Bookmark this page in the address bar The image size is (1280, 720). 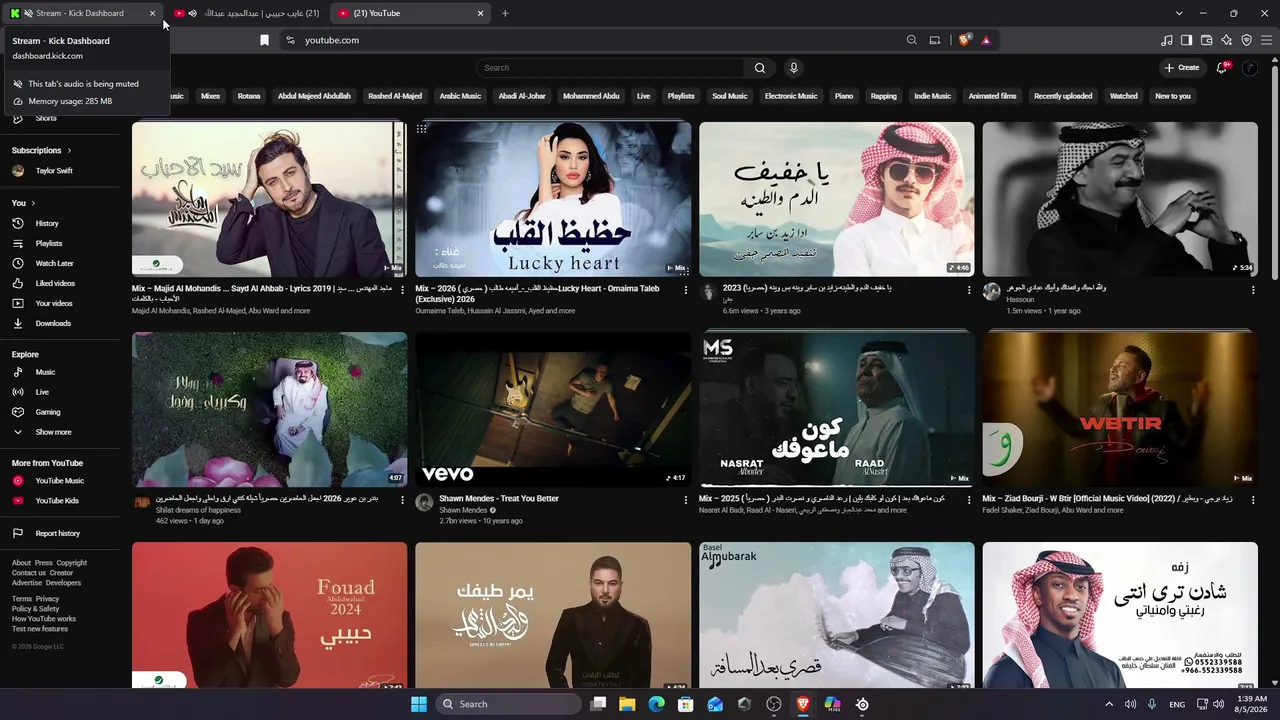coord(264,40)
